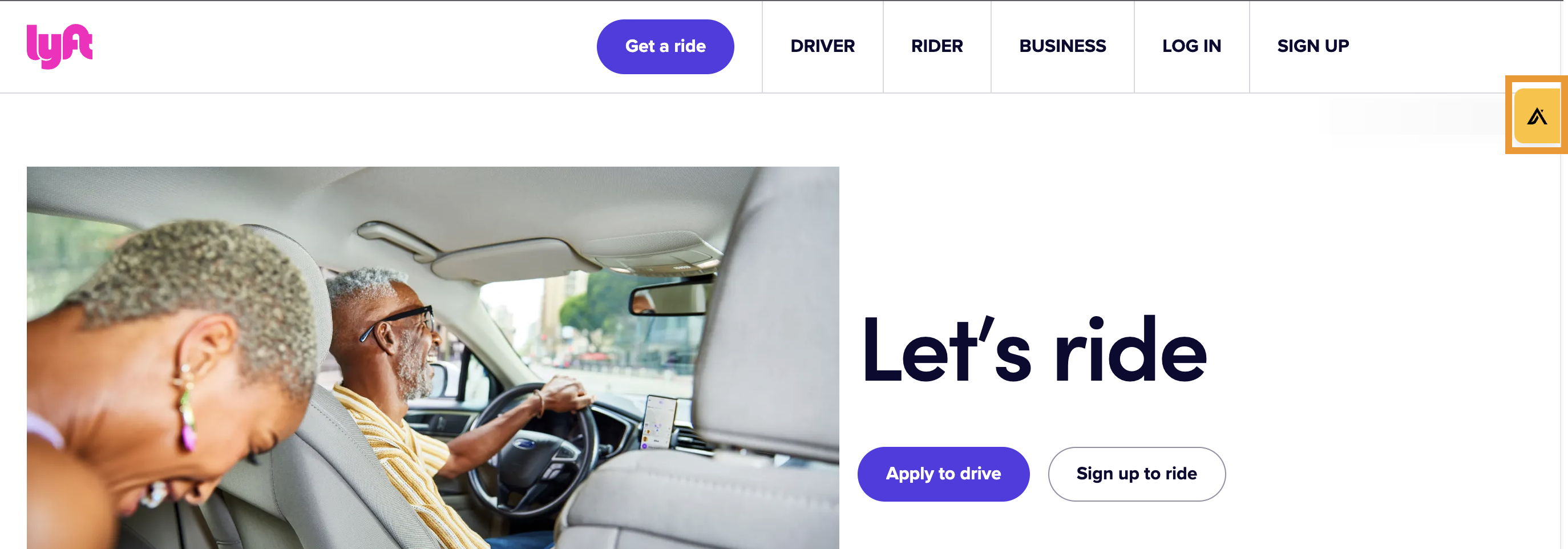Image resolution: width=1568 pixels, height=549 pixels.
Task: Click the page's vertical scrollbar at the right edge
Action: point(1564,274)
